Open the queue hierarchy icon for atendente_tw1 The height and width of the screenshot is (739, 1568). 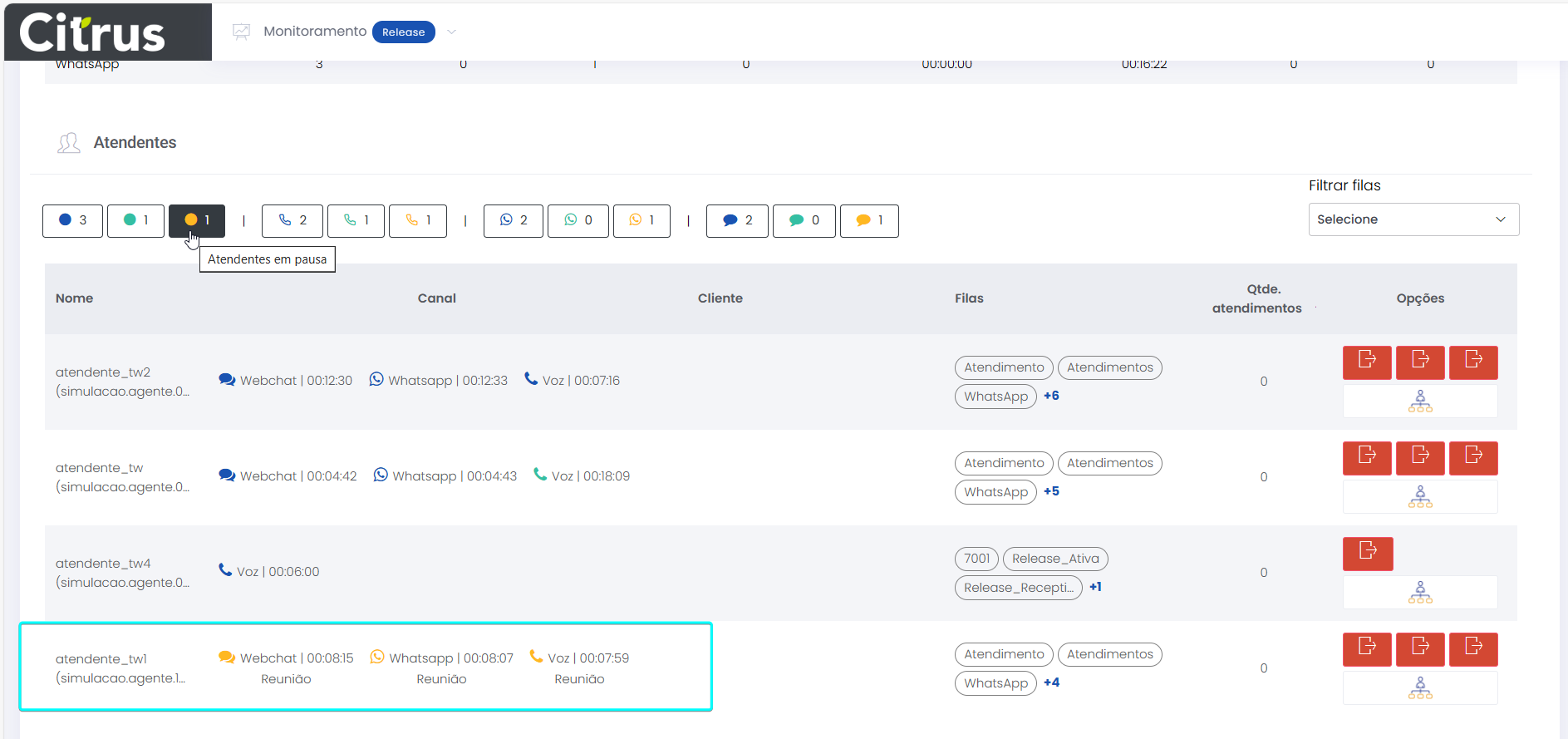(x=1419, y=688)
